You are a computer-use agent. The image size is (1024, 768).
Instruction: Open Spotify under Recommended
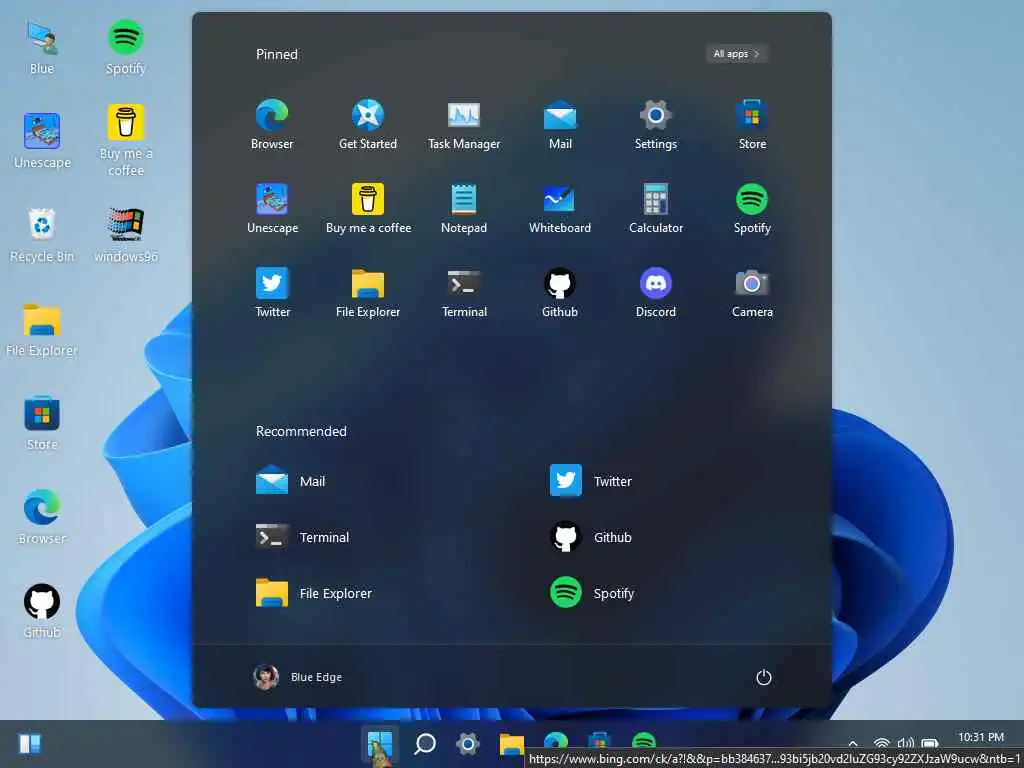592,593
